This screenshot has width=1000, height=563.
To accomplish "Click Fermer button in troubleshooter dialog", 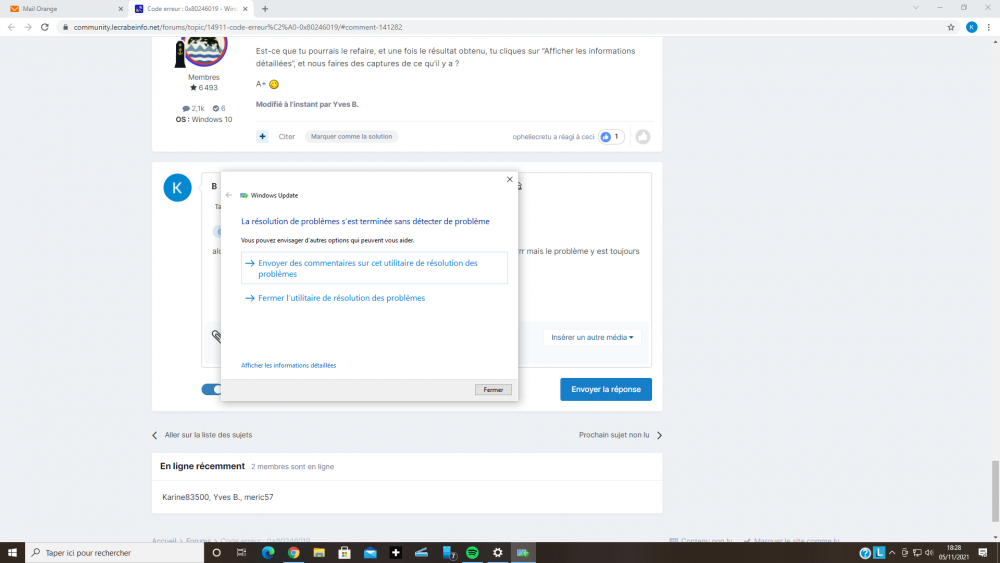I will click(x=493, y=390).
